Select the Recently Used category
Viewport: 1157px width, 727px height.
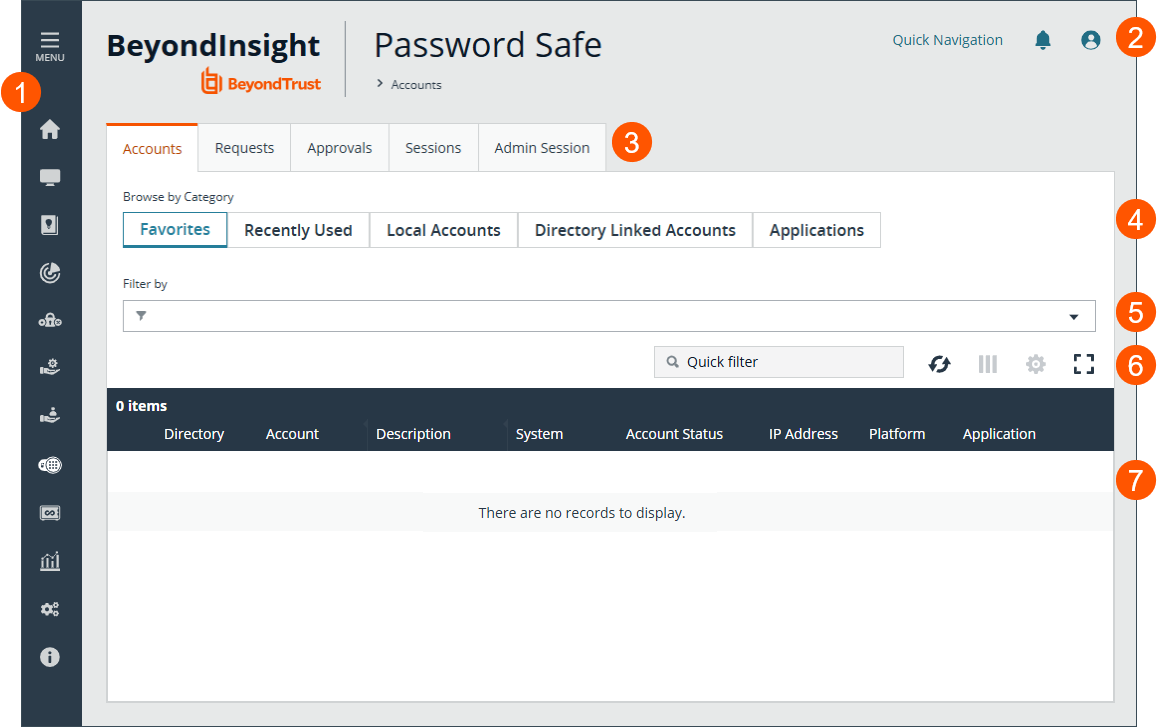click(x=298, y=230)
